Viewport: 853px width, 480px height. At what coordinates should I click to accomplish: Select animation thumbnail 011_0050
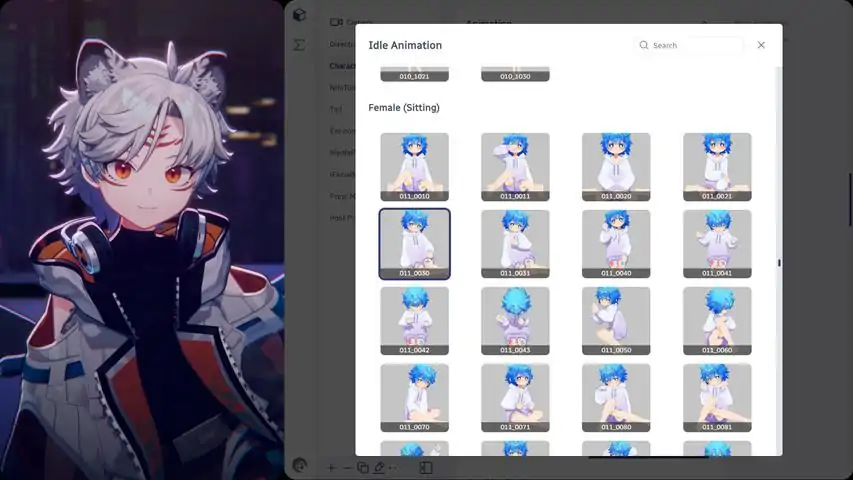pyautogui.click(x=616, y=321)
